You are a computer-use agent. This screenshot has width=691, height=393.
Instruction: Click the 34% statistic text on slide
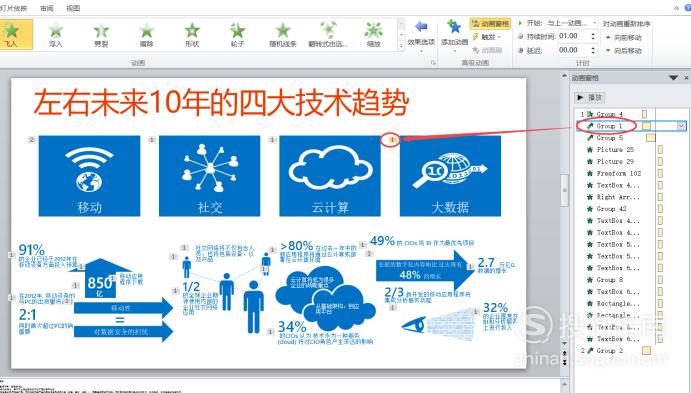[292, 327]
